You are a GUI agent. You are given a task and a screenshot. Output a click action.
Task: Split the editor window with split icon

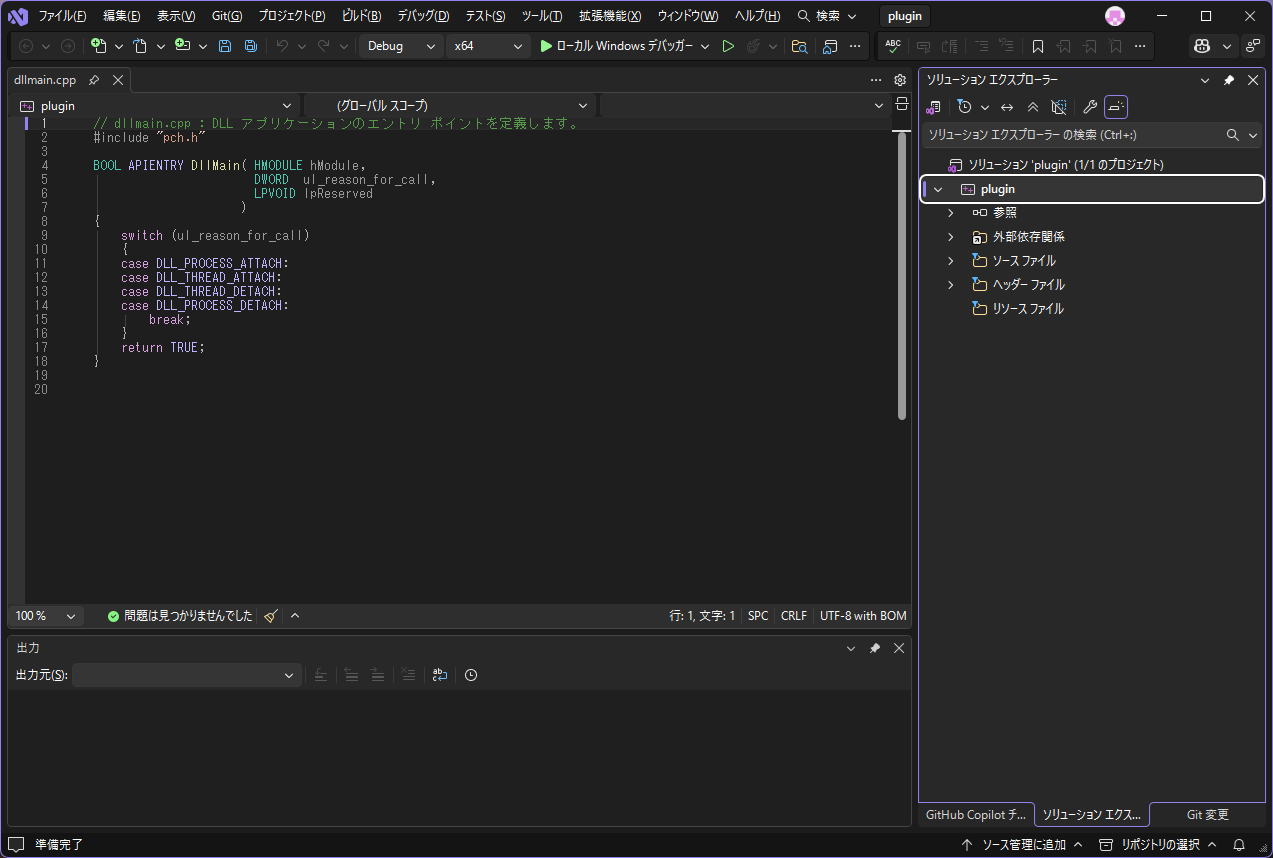pyautogui.click(x=902, y=104)
